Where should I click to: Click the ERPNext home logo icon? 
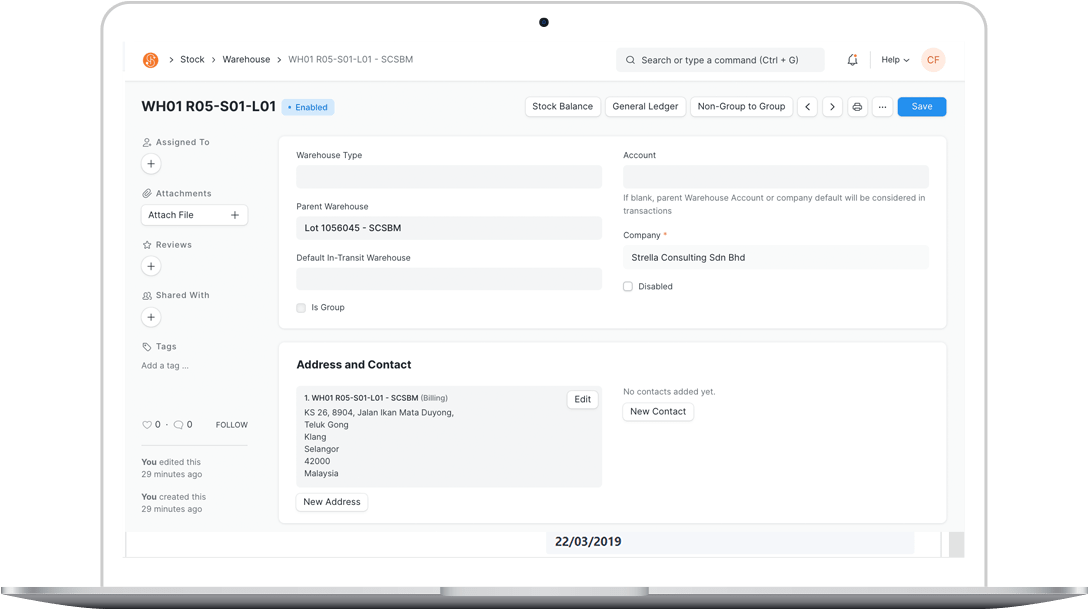151,60
